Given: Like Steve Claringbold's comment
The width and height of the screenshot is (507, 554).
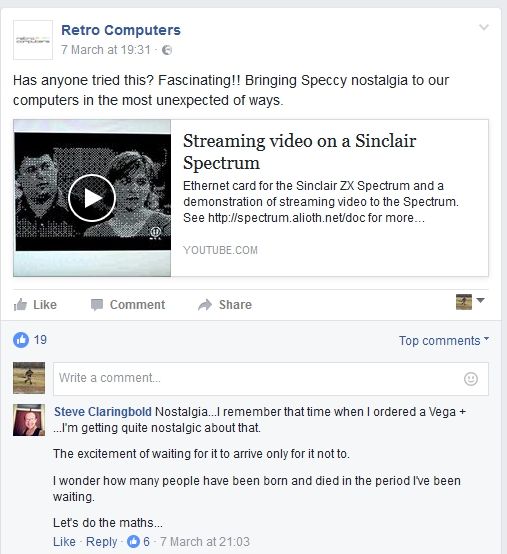Looking at the screenshot, I should [64, 541].
